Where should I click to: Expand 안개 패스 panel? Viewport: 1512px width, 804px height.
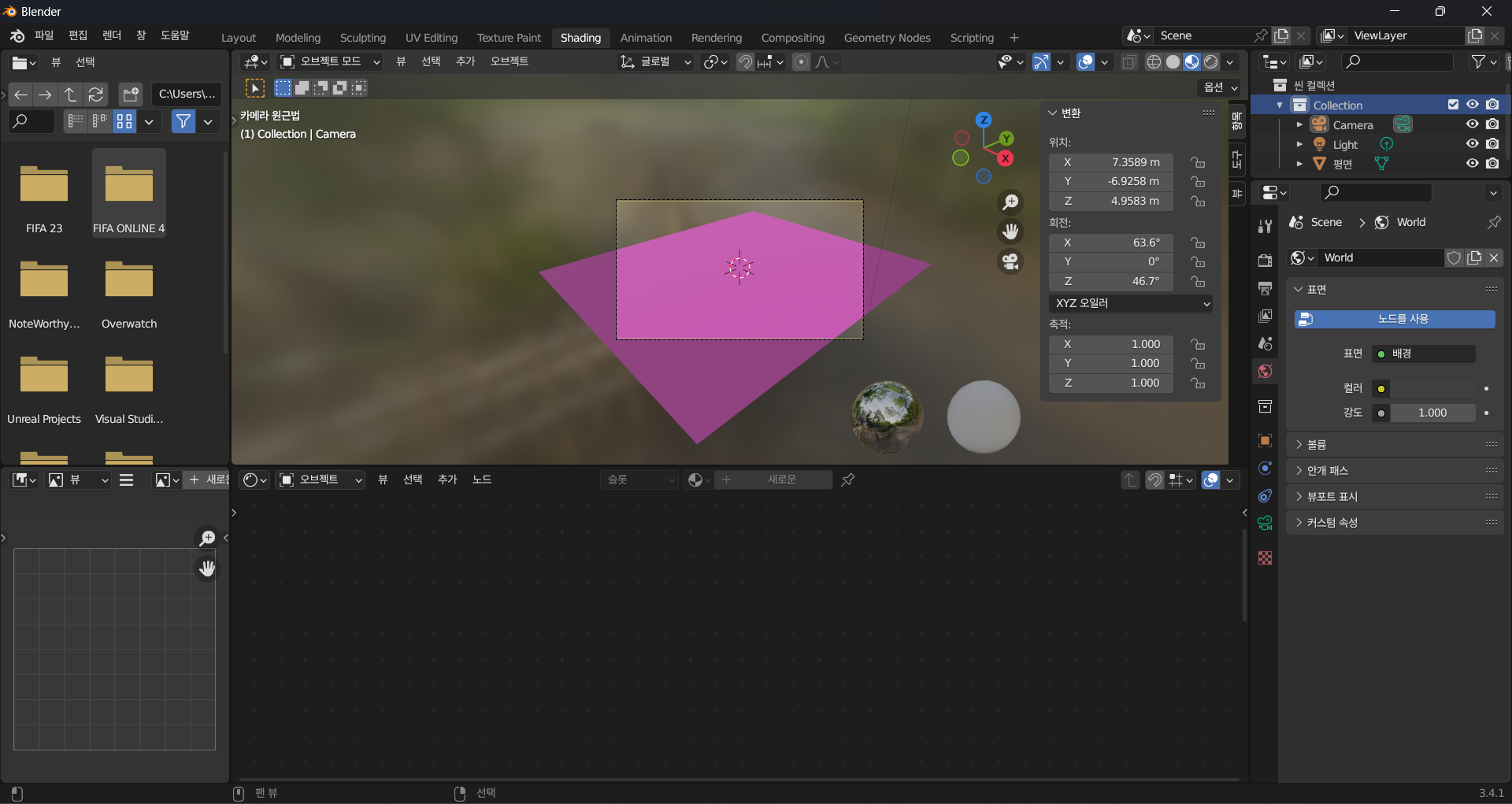pos(1395,471)
